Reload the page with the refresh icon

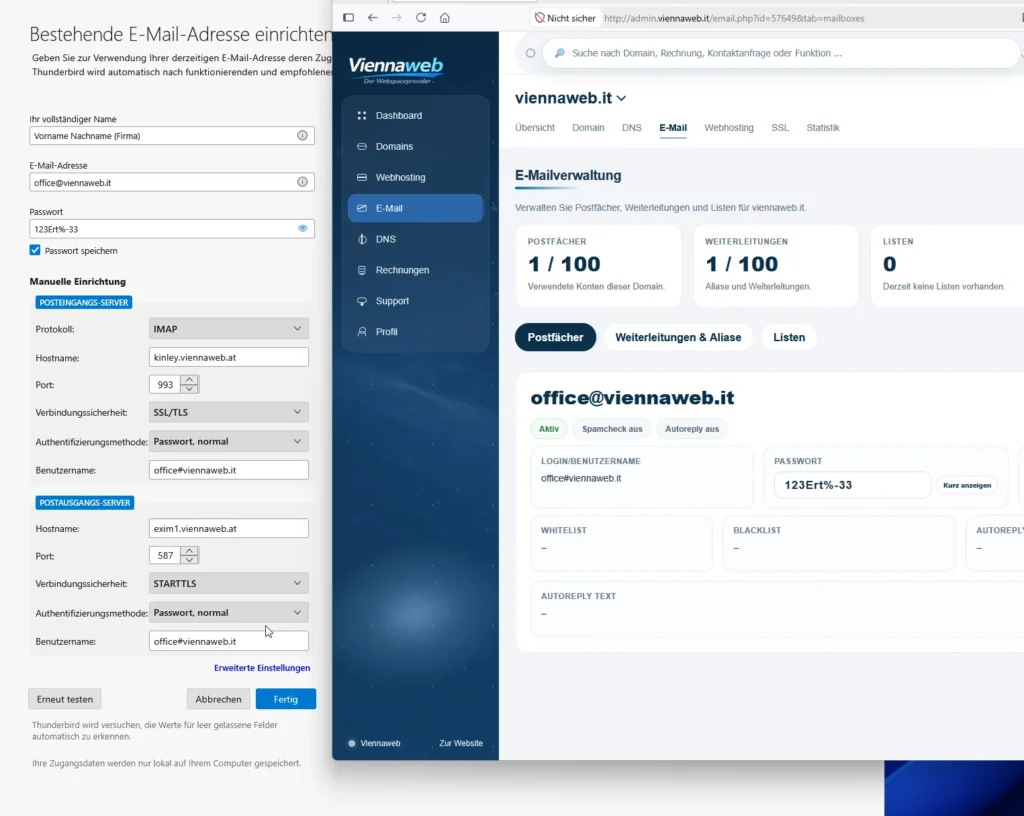(421, 18)
